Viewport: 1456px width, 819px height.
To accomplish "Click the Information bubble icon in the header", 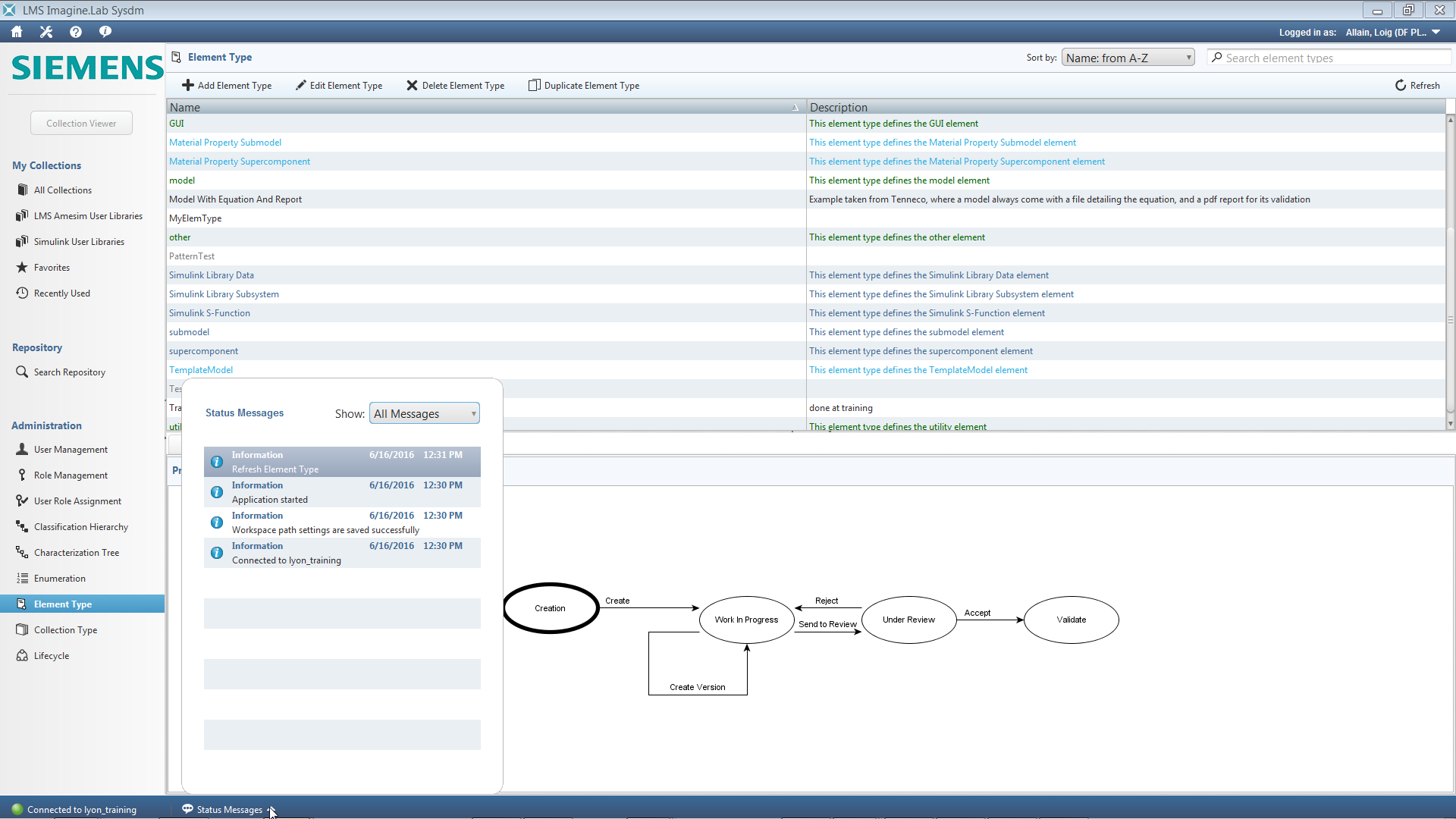I will [105, 32].
